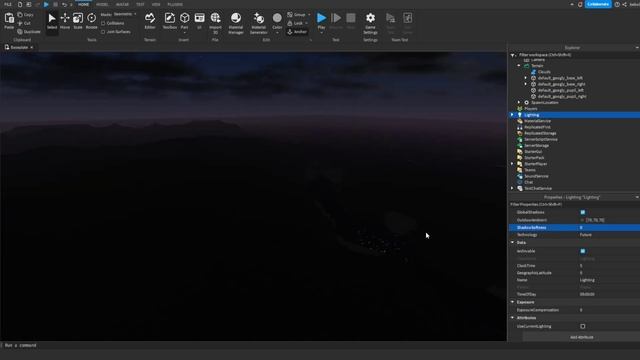The image size is (640, 360).
Task: Click the Duplicate button
Action: [29, 31]
